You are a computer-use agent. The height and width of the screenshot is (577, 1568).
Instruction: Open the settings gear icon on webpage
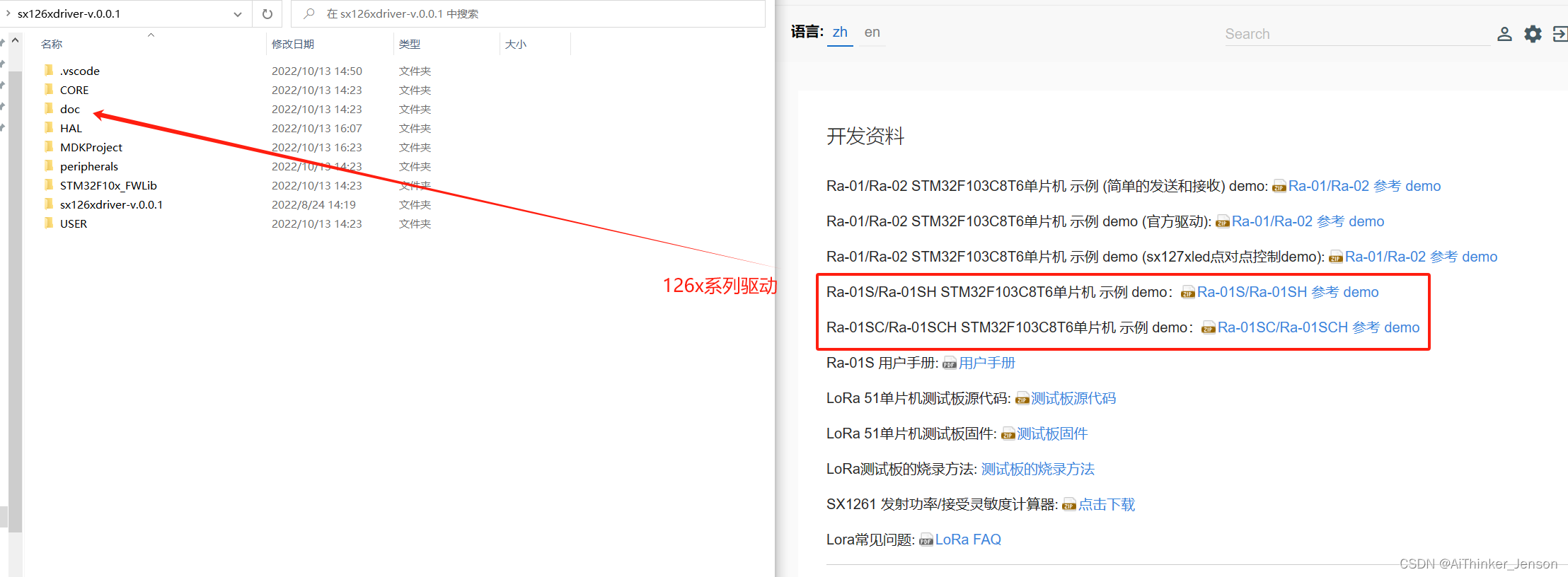click(1533, 34)
